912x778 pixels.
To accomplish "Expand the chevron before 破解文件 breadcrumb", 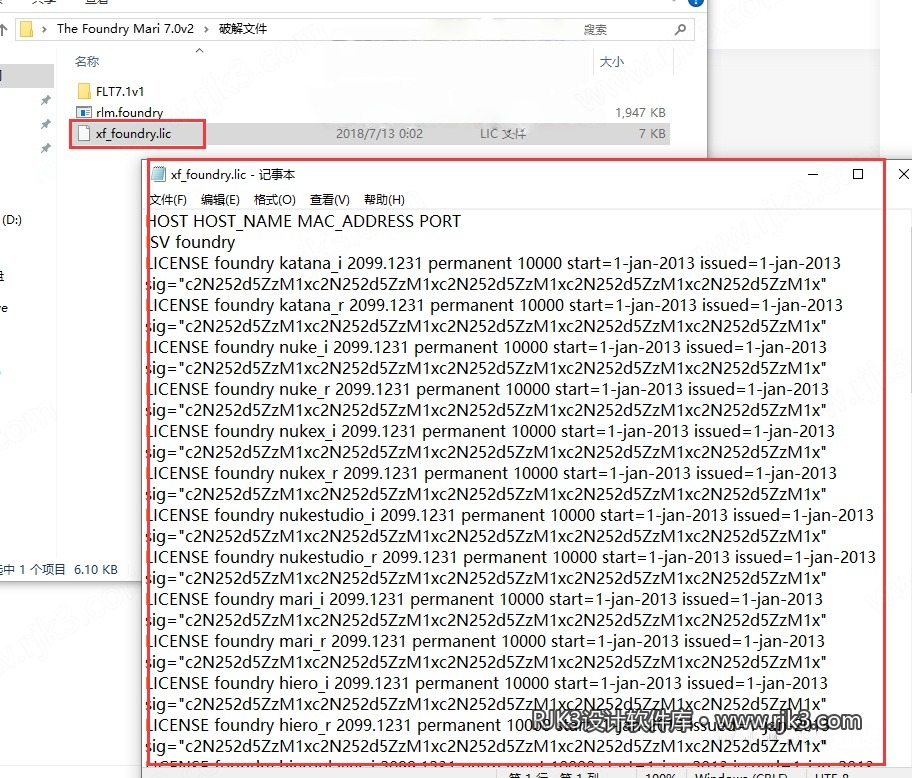I will [206, 29].
